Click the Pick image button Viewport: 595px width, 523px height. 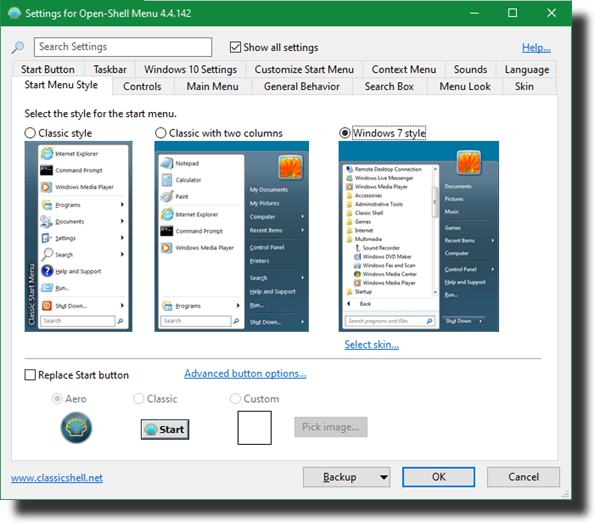[x=331, y=427]
